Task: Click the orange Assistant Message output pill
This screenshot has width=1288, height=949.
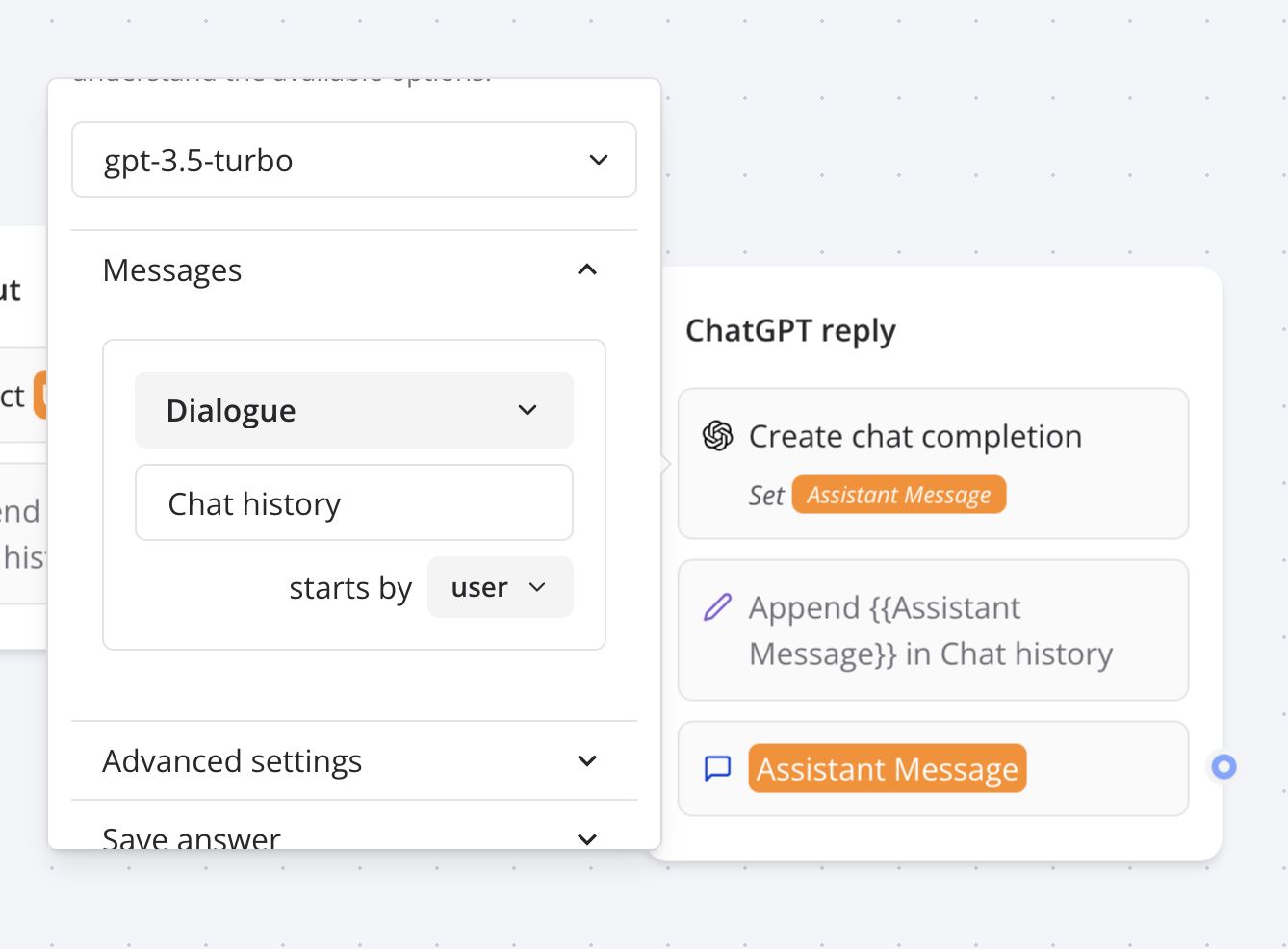Action: click(x=887, y=768)
